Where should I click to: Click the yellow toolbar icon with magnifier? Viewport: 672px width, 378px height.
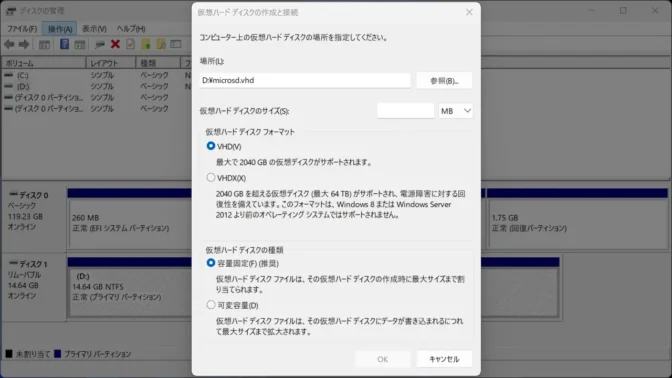(161, 44)
